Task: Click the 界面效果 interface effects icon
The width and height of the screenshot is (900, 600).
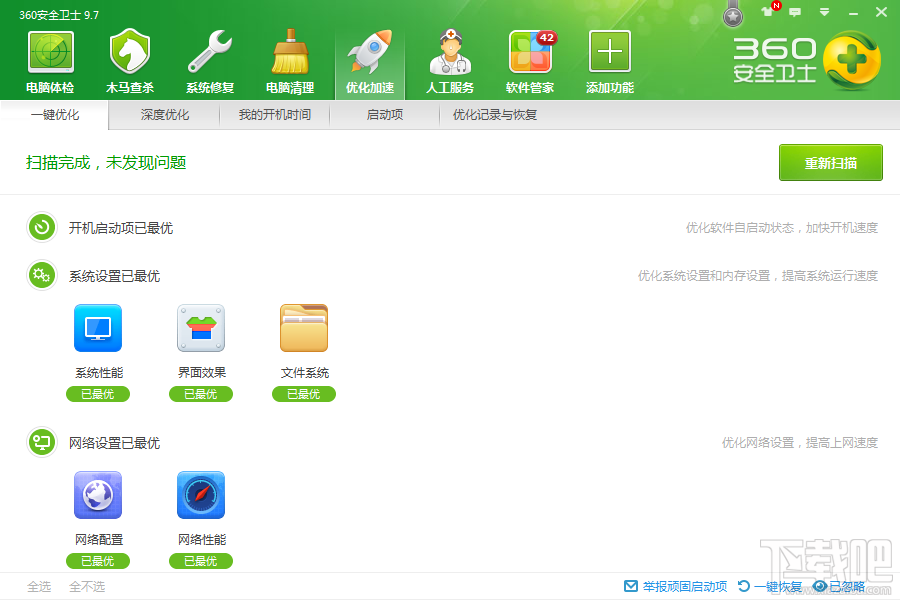Action: click(200, 327)
